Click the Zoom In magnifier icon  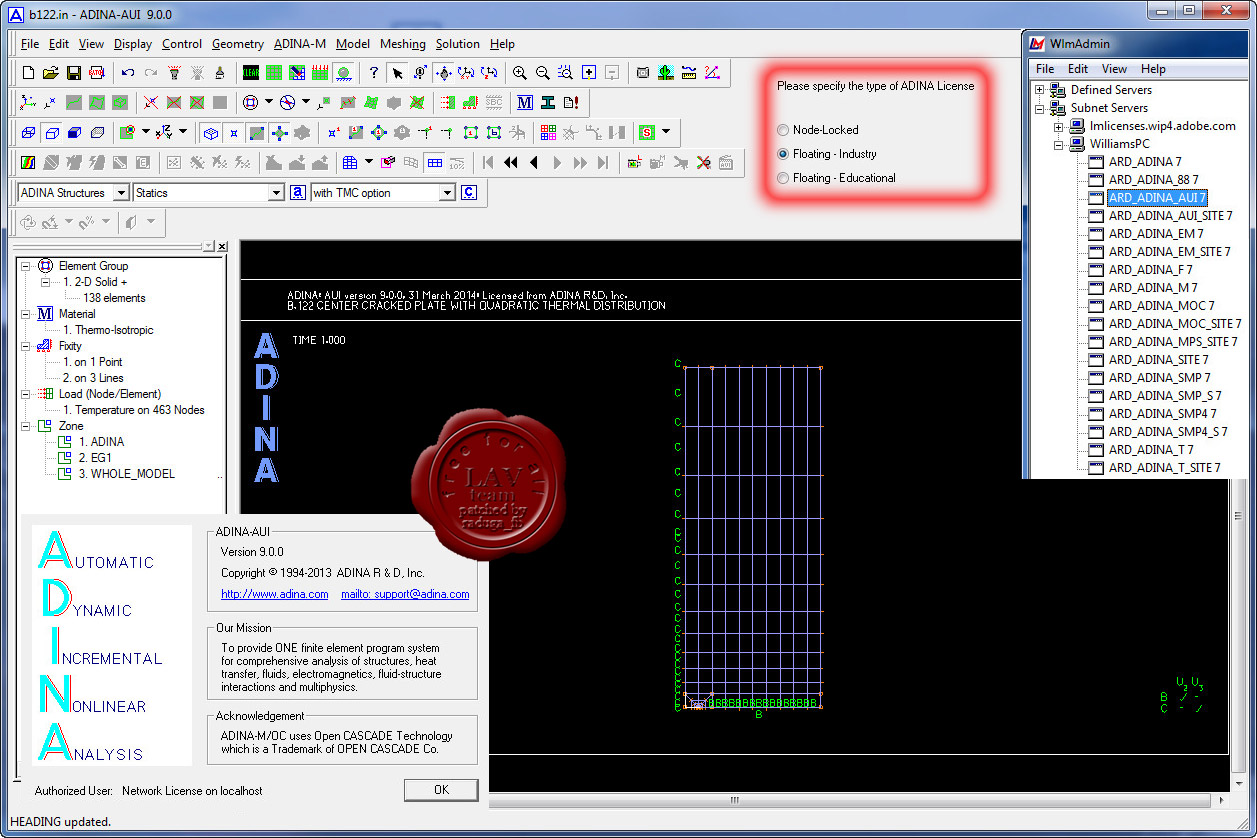coord(519,72)
